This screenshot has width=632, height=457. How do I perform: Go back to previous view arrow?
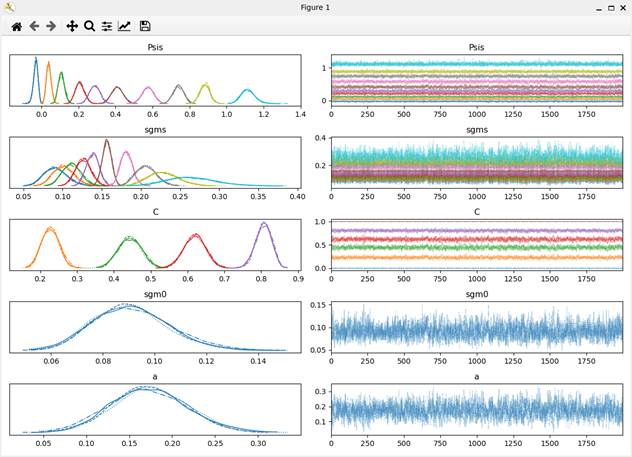(34, 26)
